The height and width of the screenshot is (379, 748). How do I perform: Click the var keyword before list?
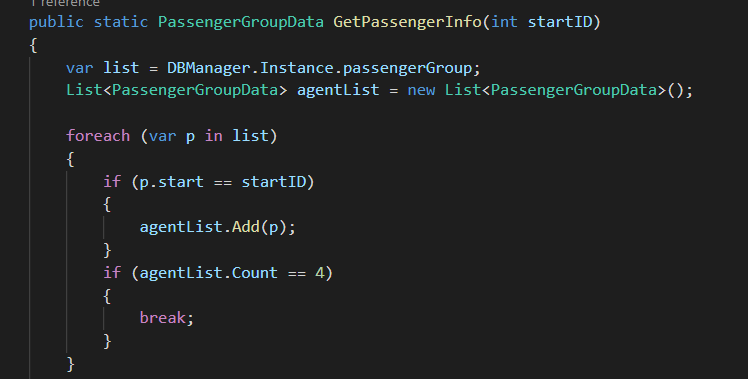click(80, 68)
